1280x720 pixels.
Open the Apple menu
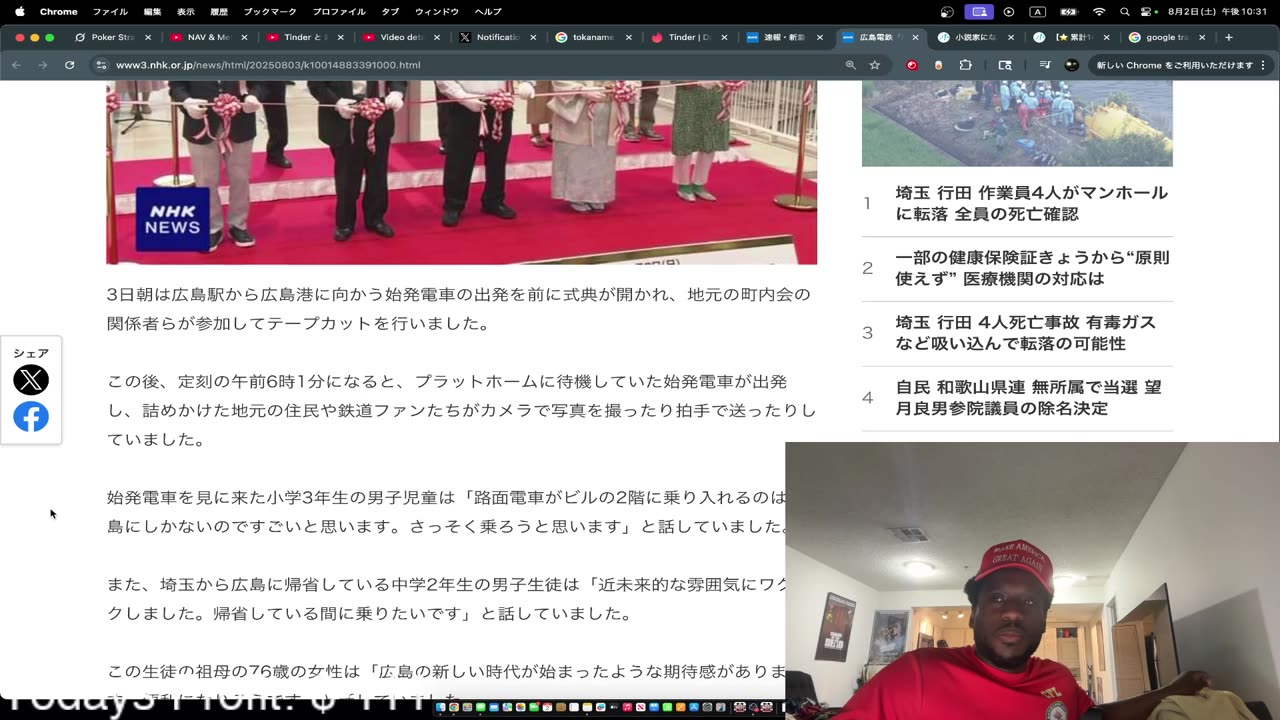coord(19,12)
